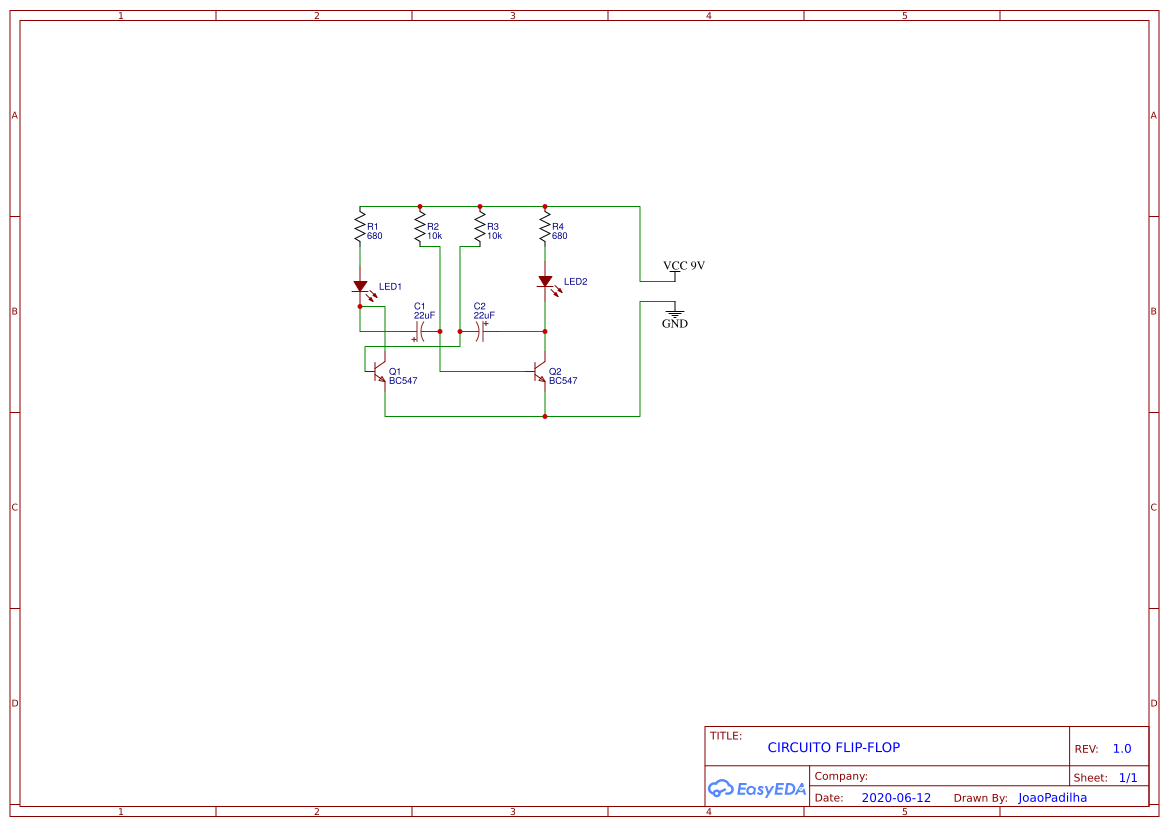Image resolution: width=1169 pixels, height=827 pixels.
Task: Select the LED2 diode symbol
Action: click(546, 282)
